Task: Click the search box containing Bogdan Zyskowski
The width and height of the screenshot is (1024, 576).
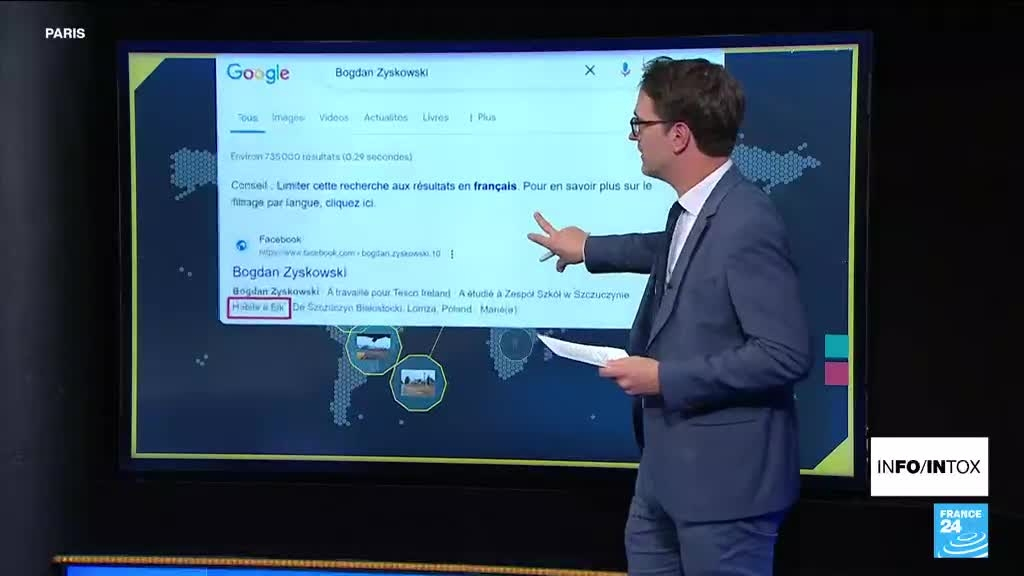Action: [450, 72]
